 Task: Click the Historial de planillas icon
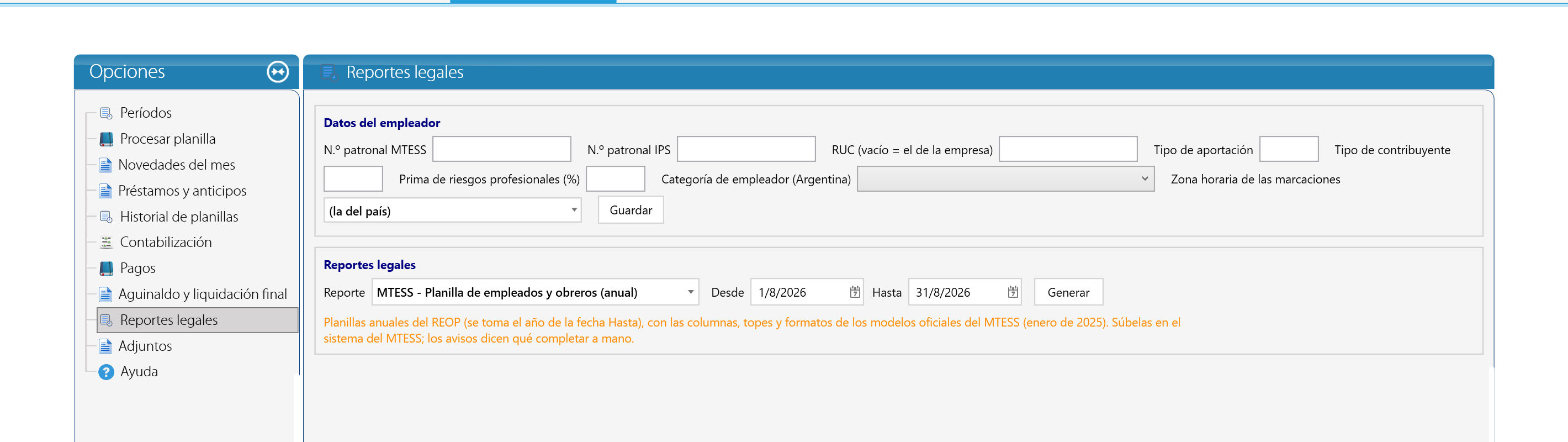coord(106,217)
